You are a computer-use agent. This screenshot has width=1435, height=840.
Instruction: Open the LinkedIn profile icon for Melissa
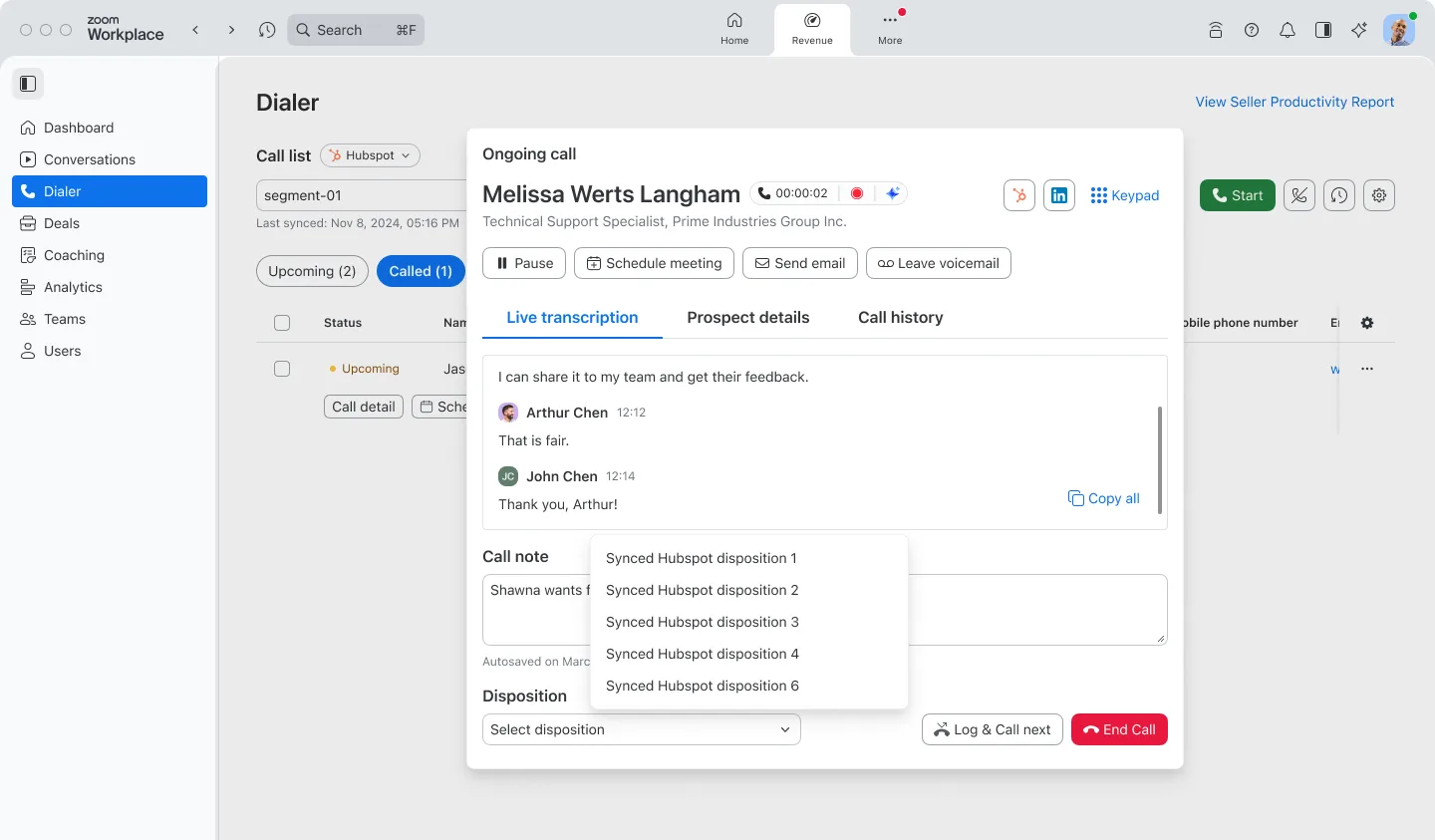(1058, 195)
